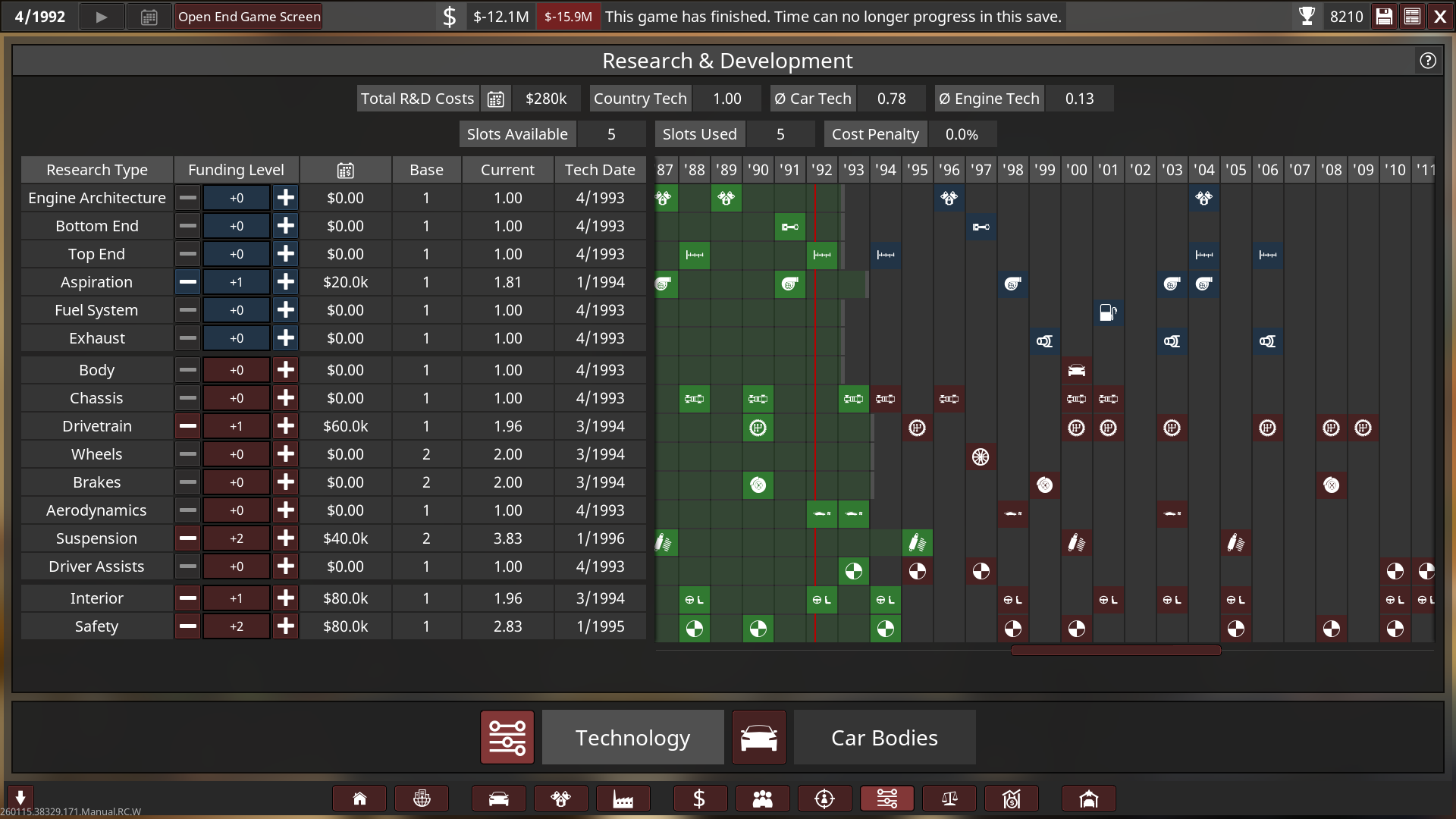Increase Aspiration funding level with plus

[x=286, y=282]
